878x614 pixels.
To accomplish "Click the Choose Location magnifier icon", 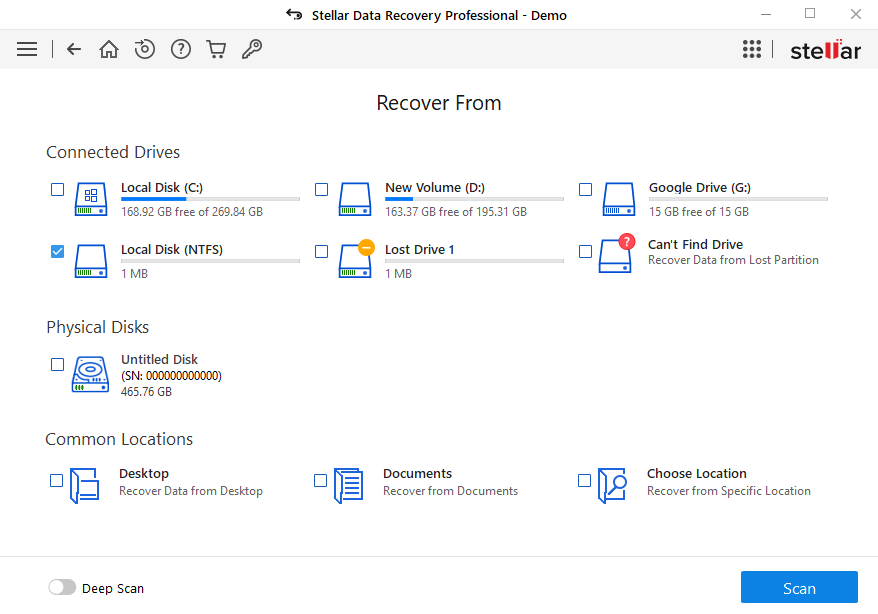I will click(x=613, y=485).
